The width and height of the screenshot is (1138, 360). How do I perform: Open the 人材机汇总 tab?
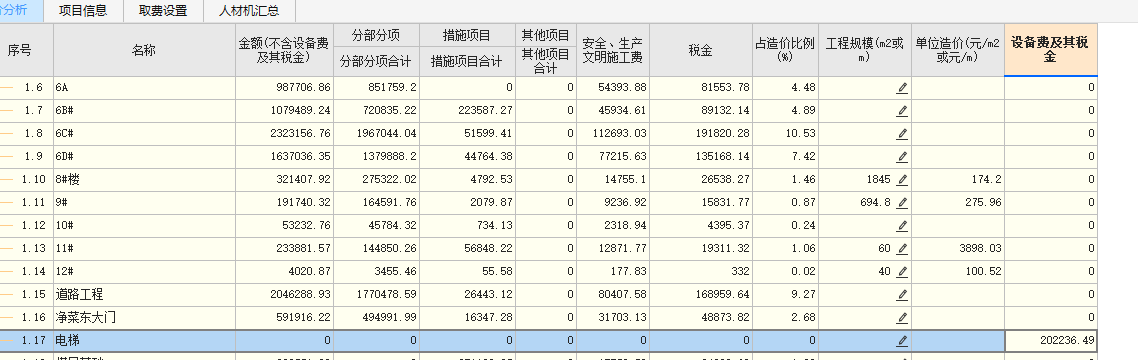(x=249, y=11)
